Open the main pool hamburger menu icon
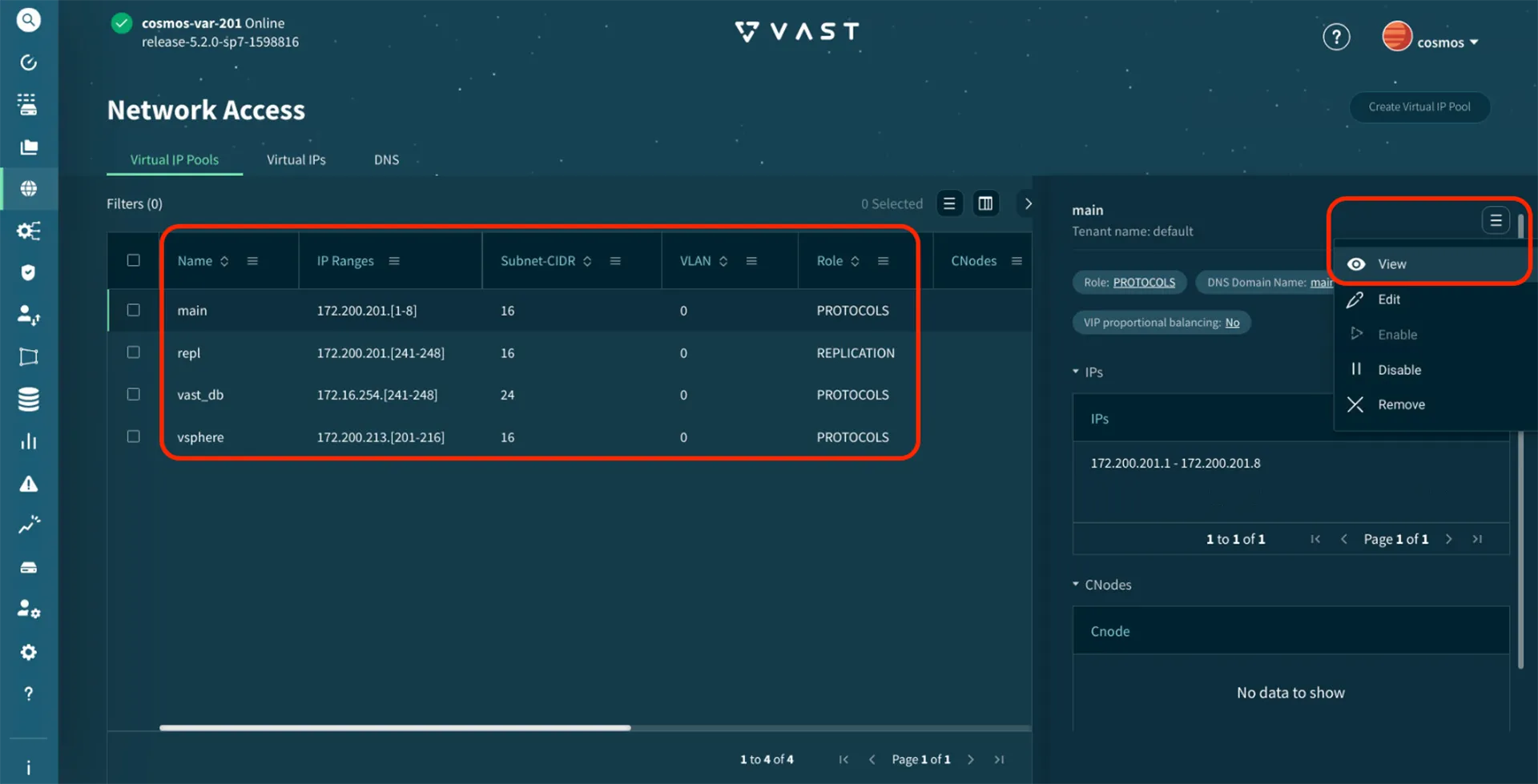 1496,220
